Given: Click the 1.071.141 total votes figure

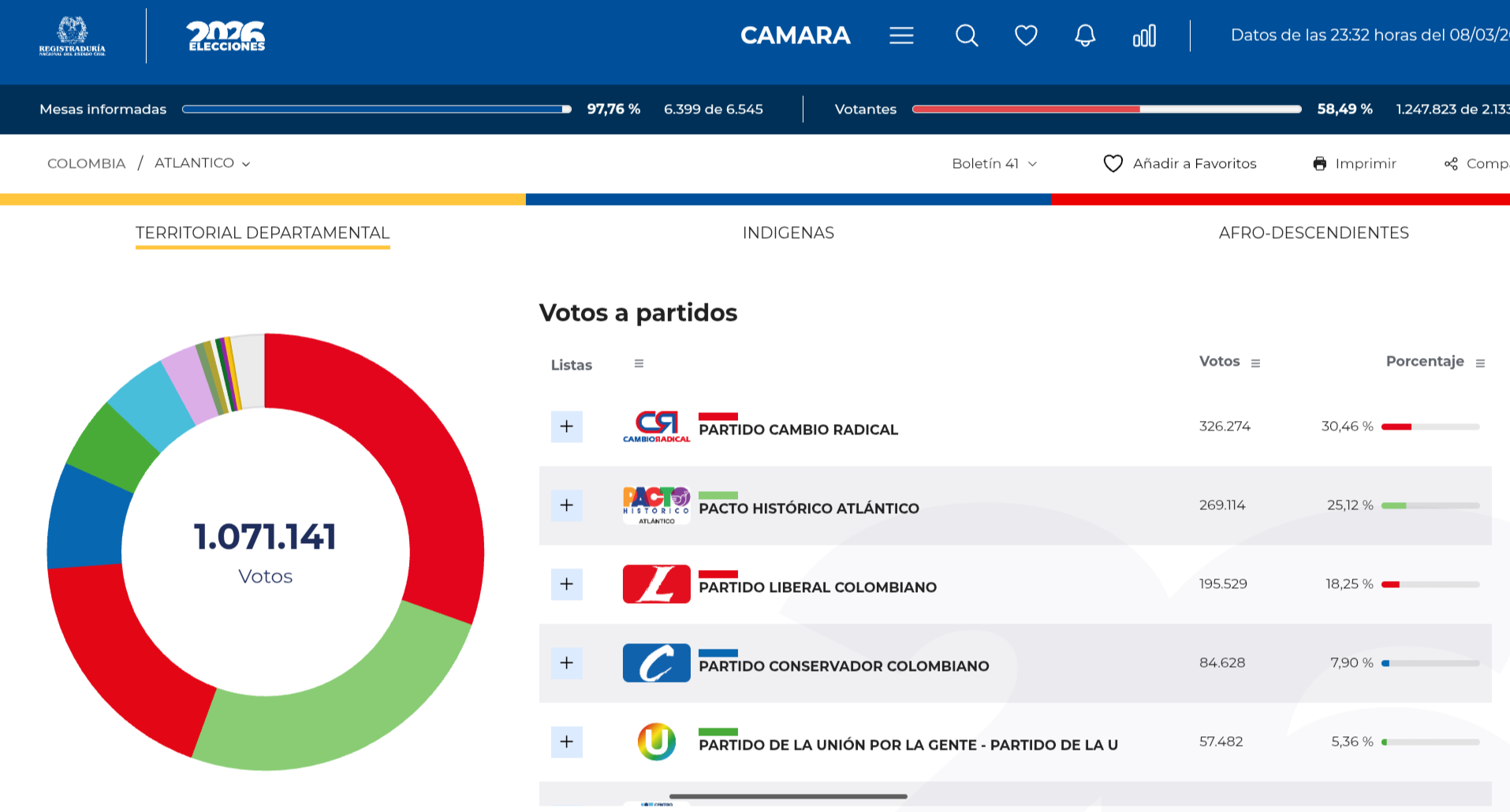Looking at the screenshot, I should click(x=265, y=537).
